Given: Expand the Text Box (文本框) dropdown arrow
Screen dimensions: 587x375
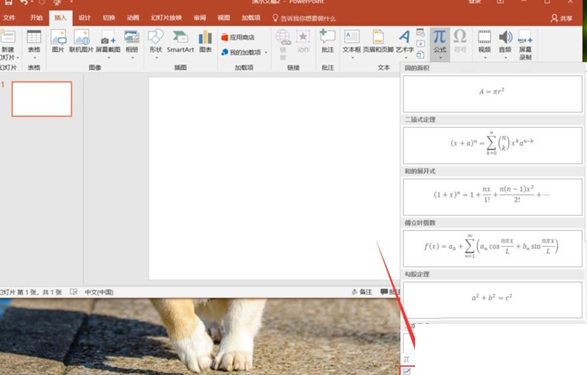Looking at the screenshot, I should tap(352, 58).
